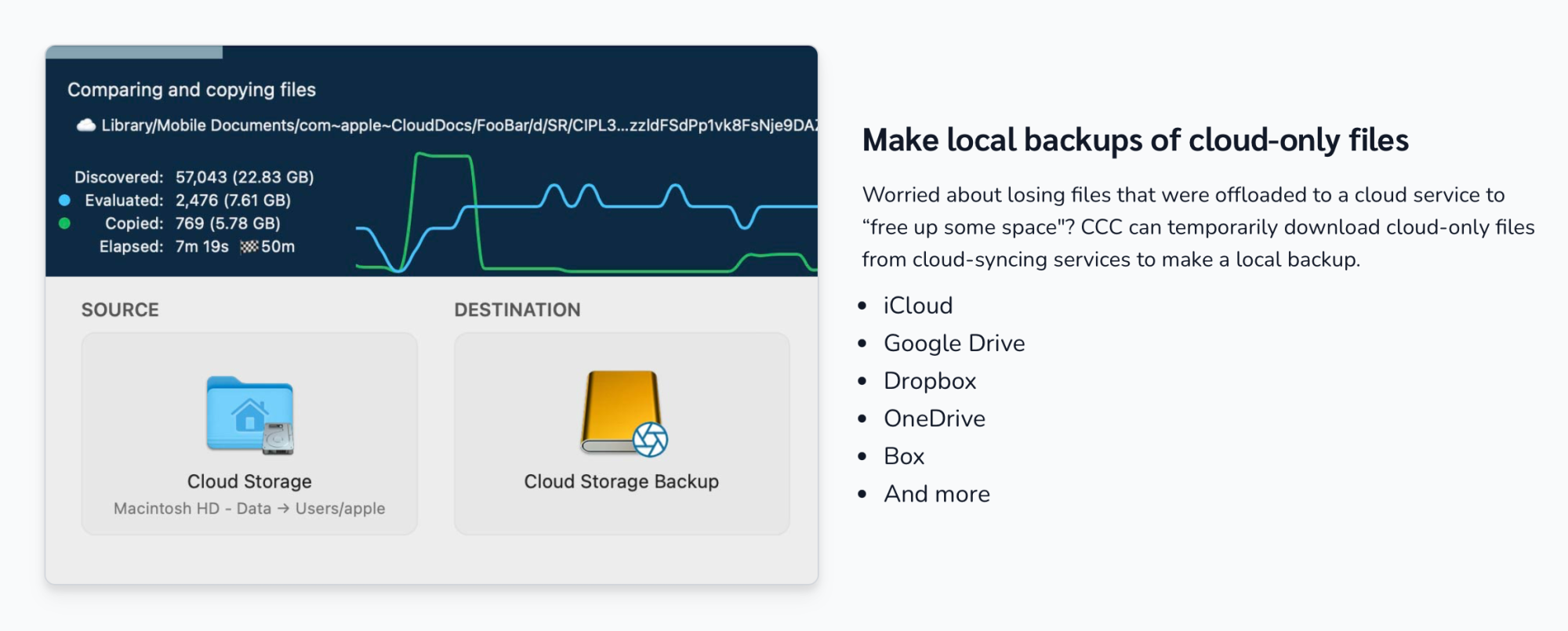1568x631 pixels.
Task: Click the 'And more' list item
Action: coord(937,494)
